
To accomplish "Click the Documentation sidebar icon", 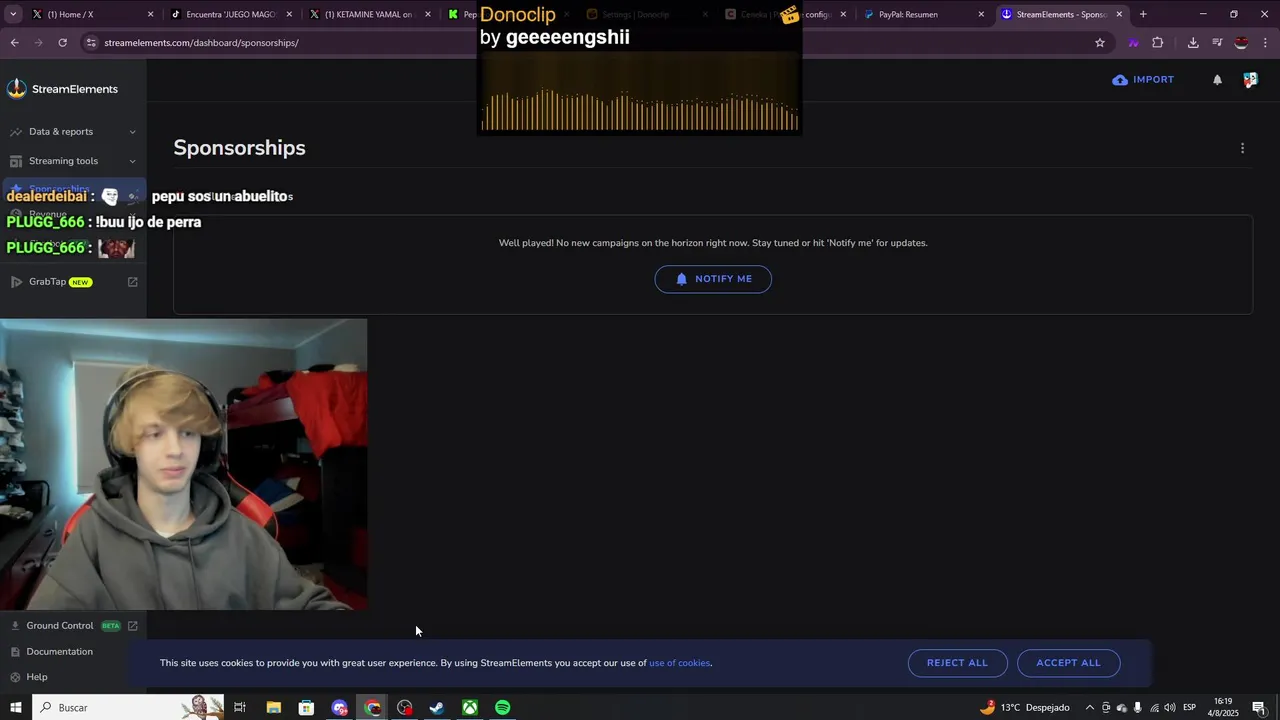I will [15, 652].
